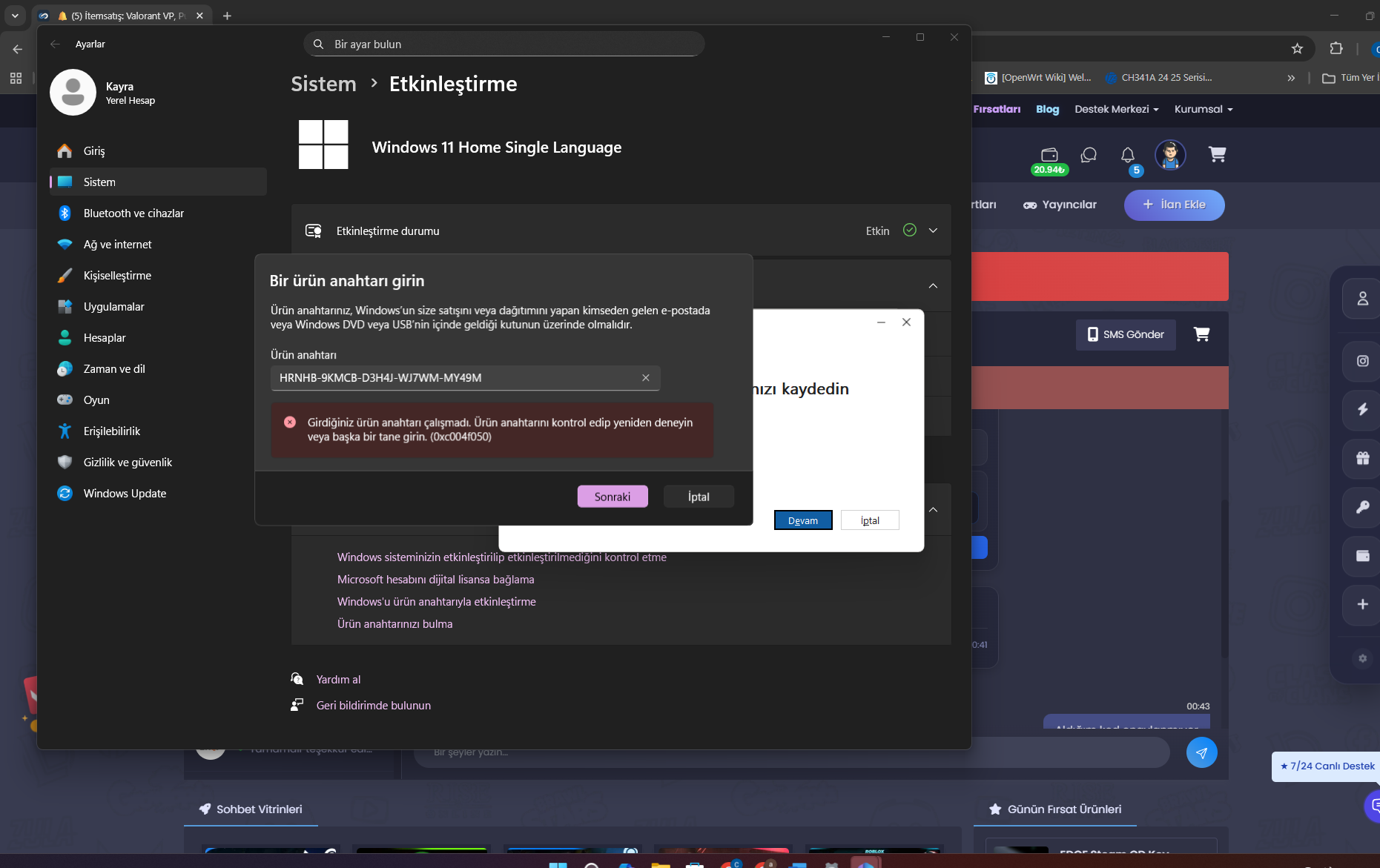Click the browser back arrow

tap(18, 49)
